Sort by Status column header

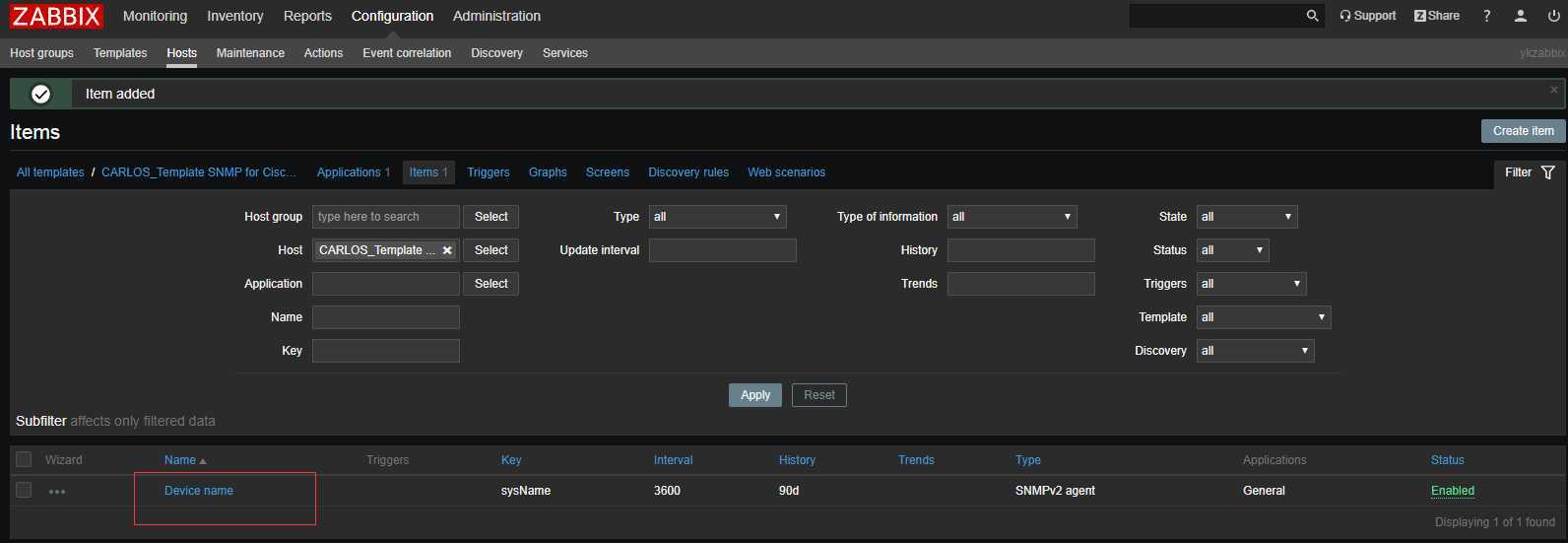[1448, 460]
